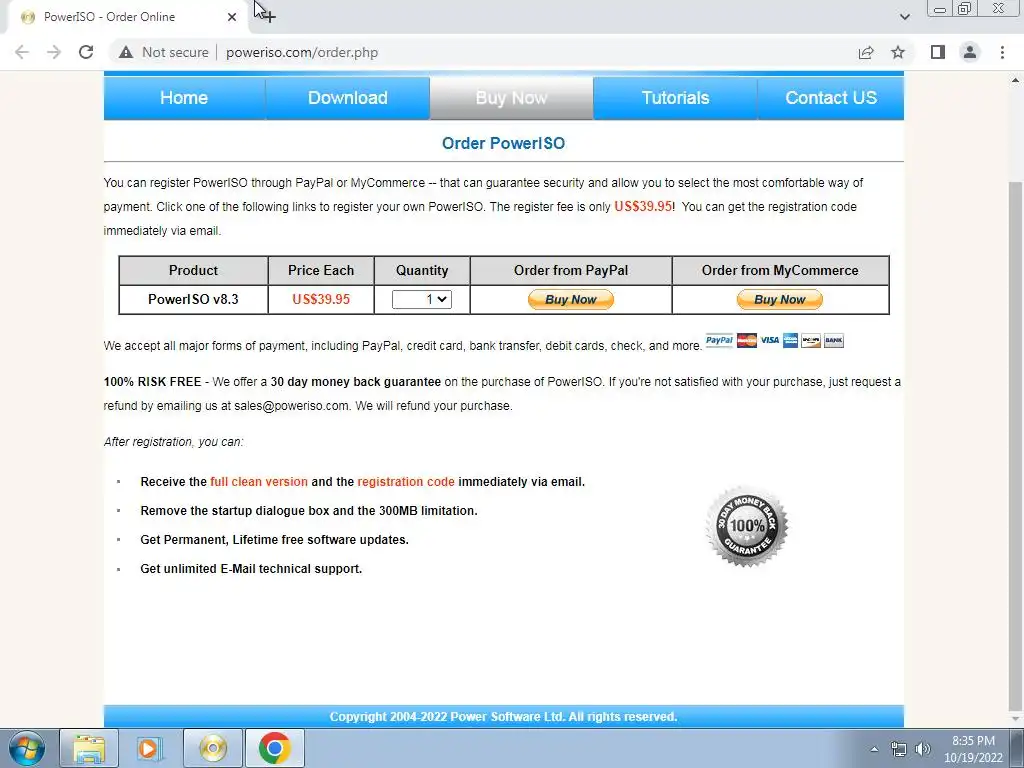Open the PowerISO disc taskbar icon
Viewport: 1024px width, 768px height.
213,748
